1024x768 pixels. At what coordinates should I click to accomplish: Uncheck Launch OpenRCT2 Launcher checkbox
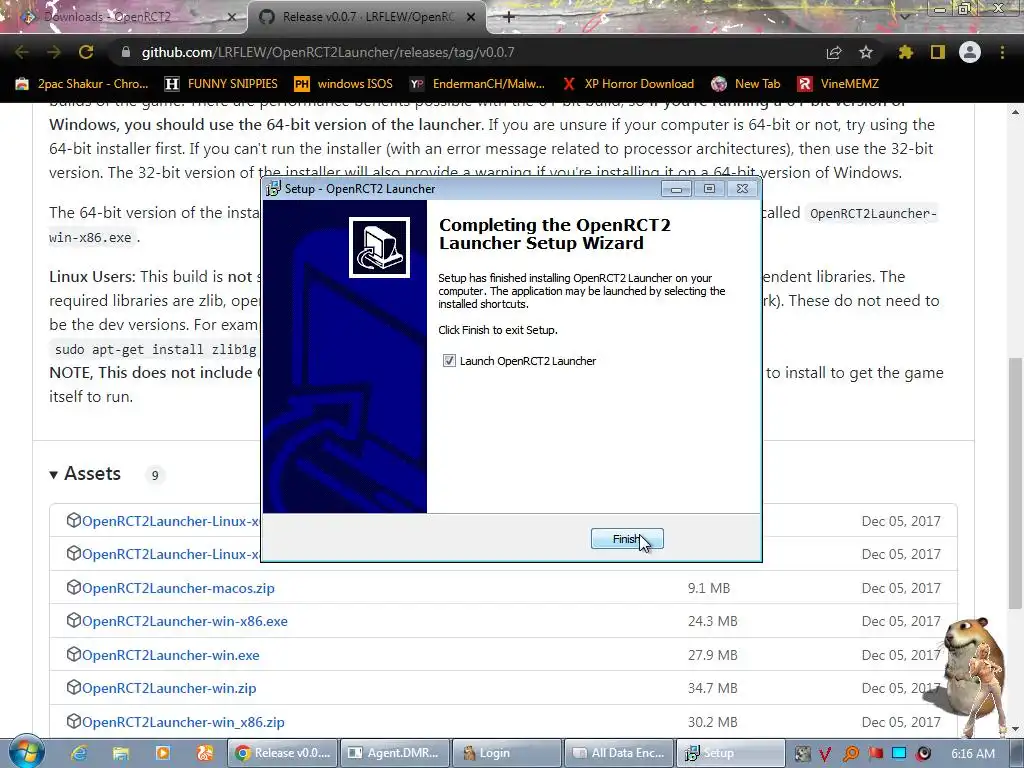pos(449,360)
